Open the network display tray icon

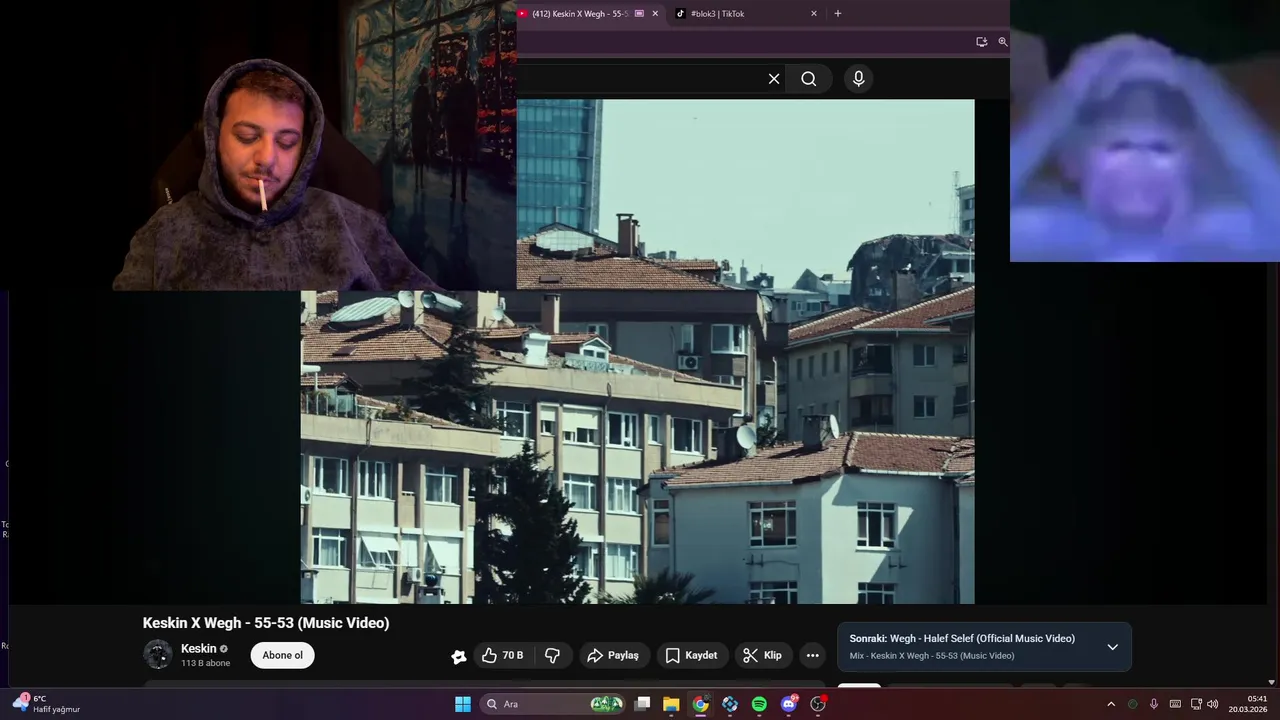tap(1196, 704)
